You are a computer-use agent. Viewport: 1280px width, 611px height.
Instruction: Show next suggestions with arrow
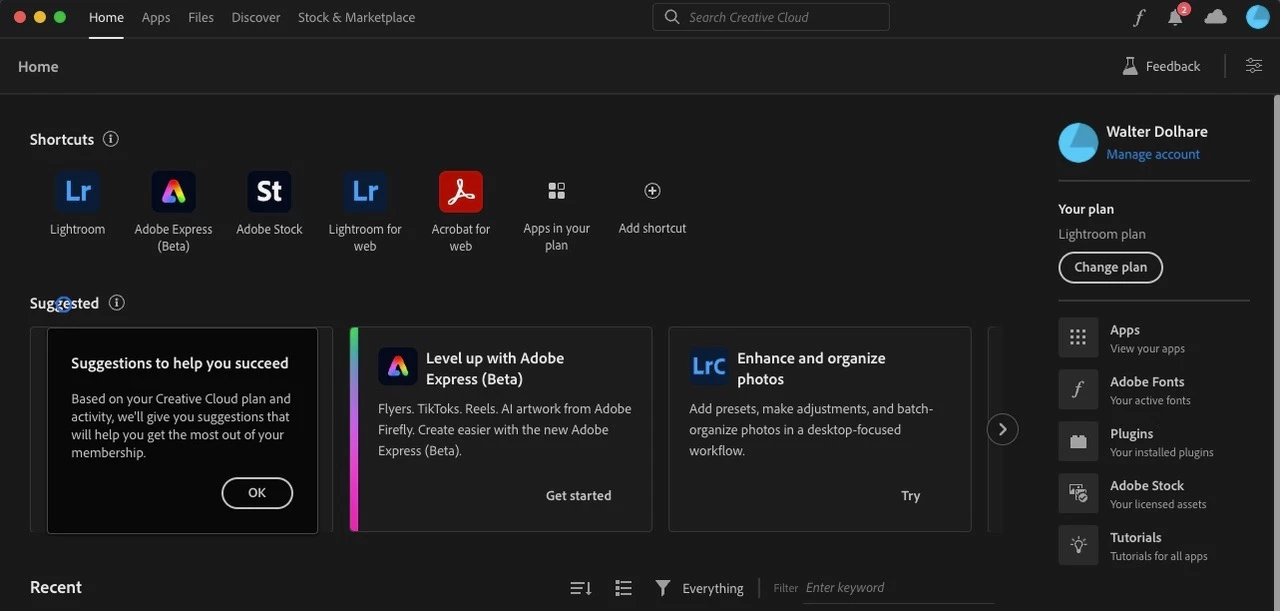pyautogui.click(x=1002, y=430)
